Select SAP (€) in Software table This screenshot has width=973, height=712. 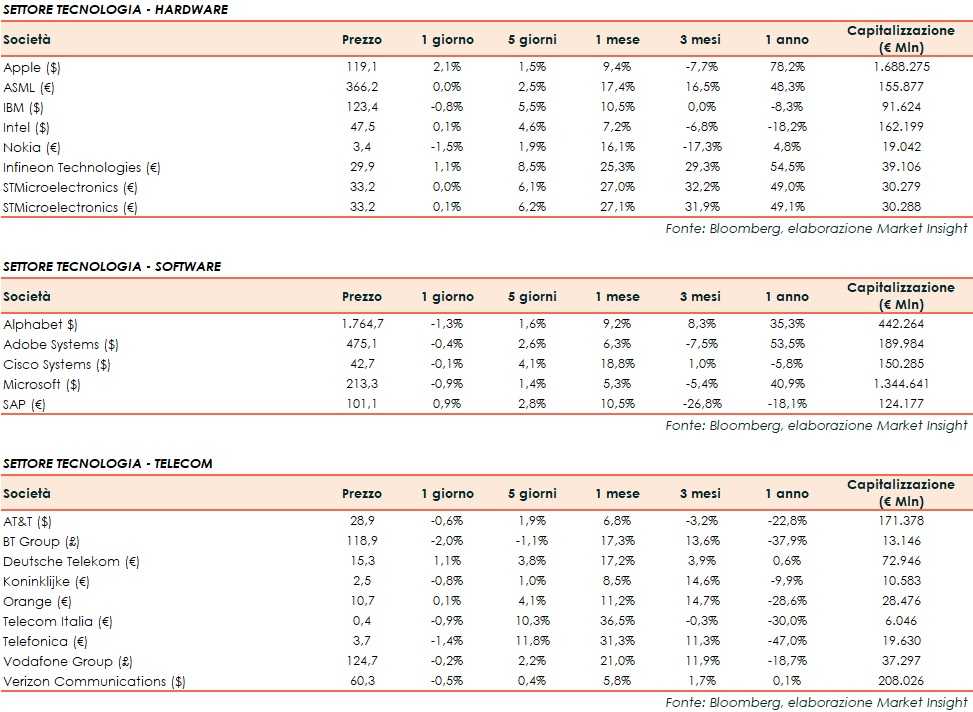click(25, 404)
